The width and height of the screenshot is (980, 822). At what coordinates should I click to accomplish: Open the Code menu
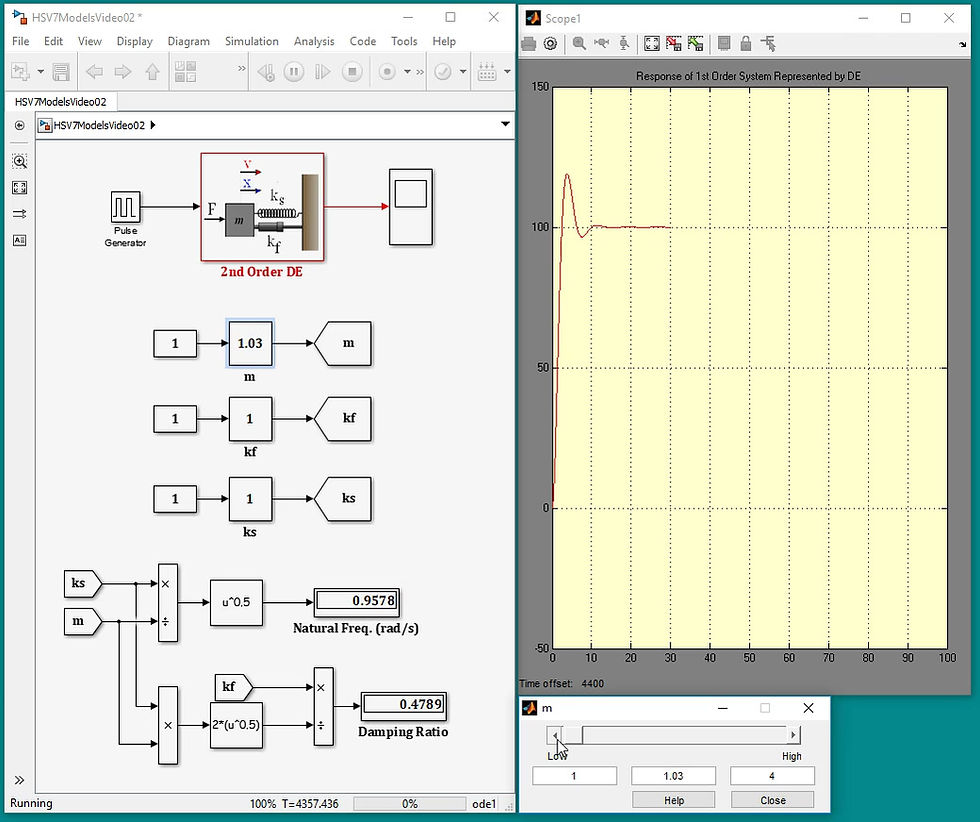(x=362, y=41)
